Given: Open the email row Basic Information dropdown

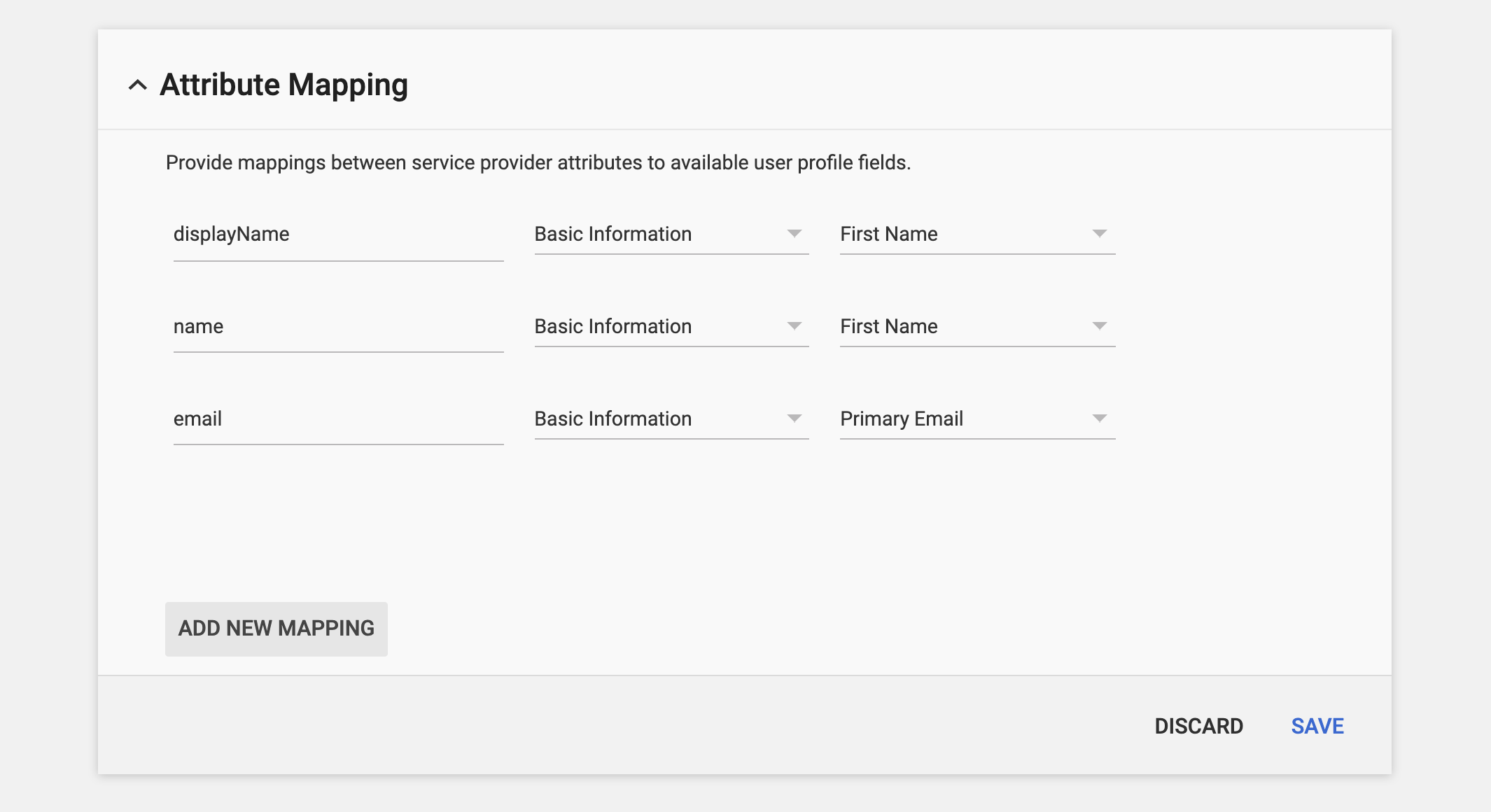Looking at the screenshot, I should [657, 419].
